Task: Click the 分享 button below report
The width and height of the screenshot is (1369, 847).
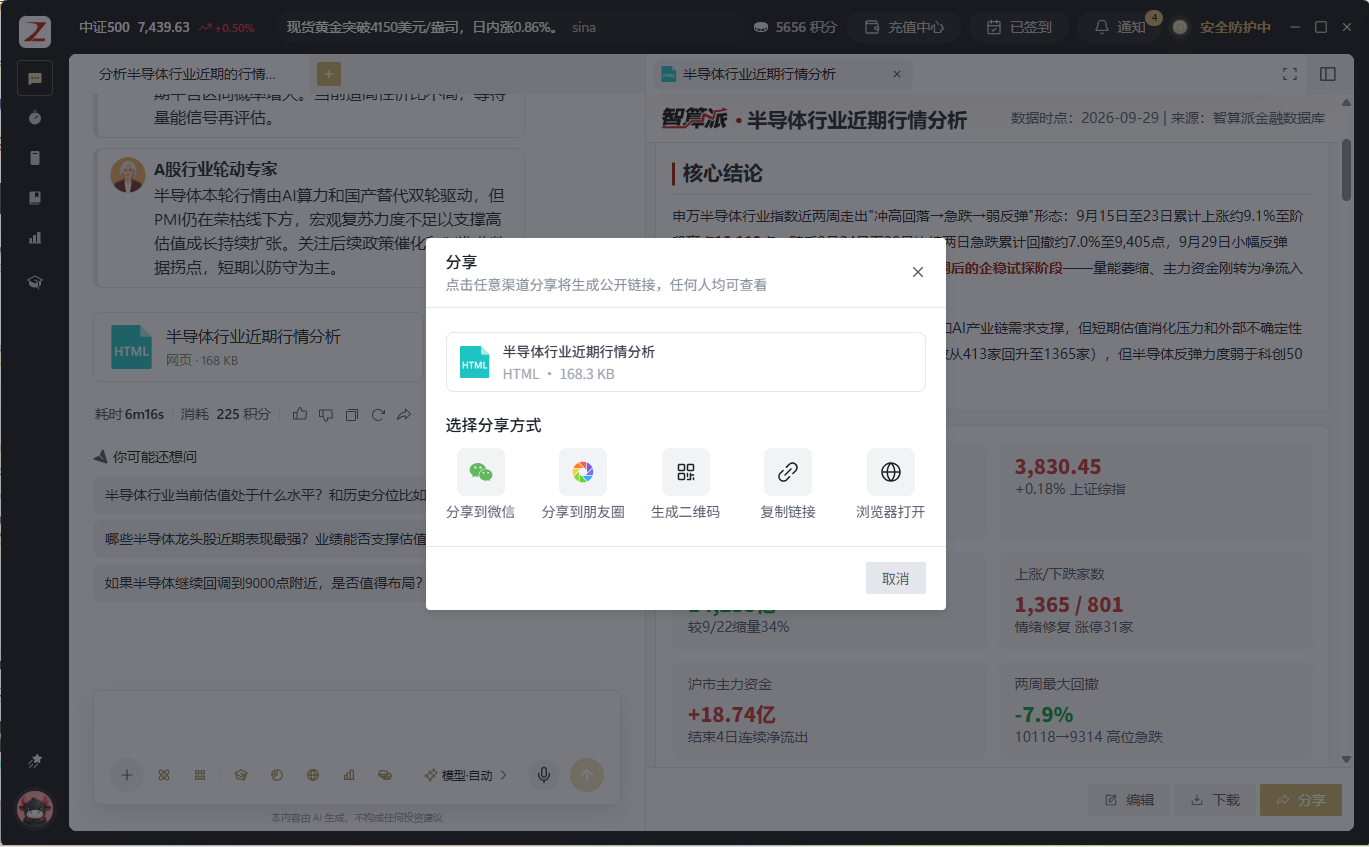Action: 1301,800
